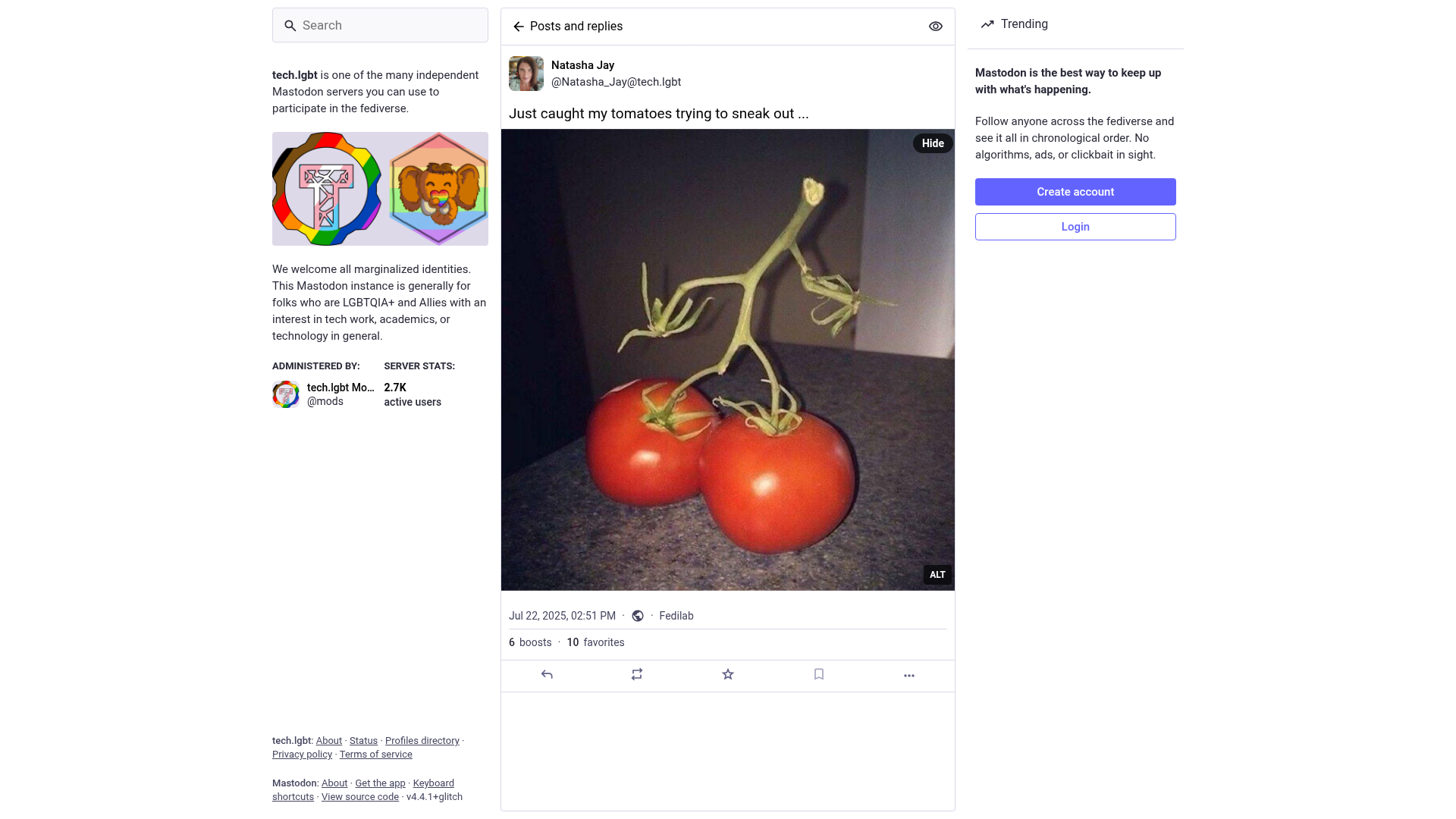This screenshot has height=819, width=1456.
Task: Open Natasha Jay's avatar profile picture
Action: (526, 74)
